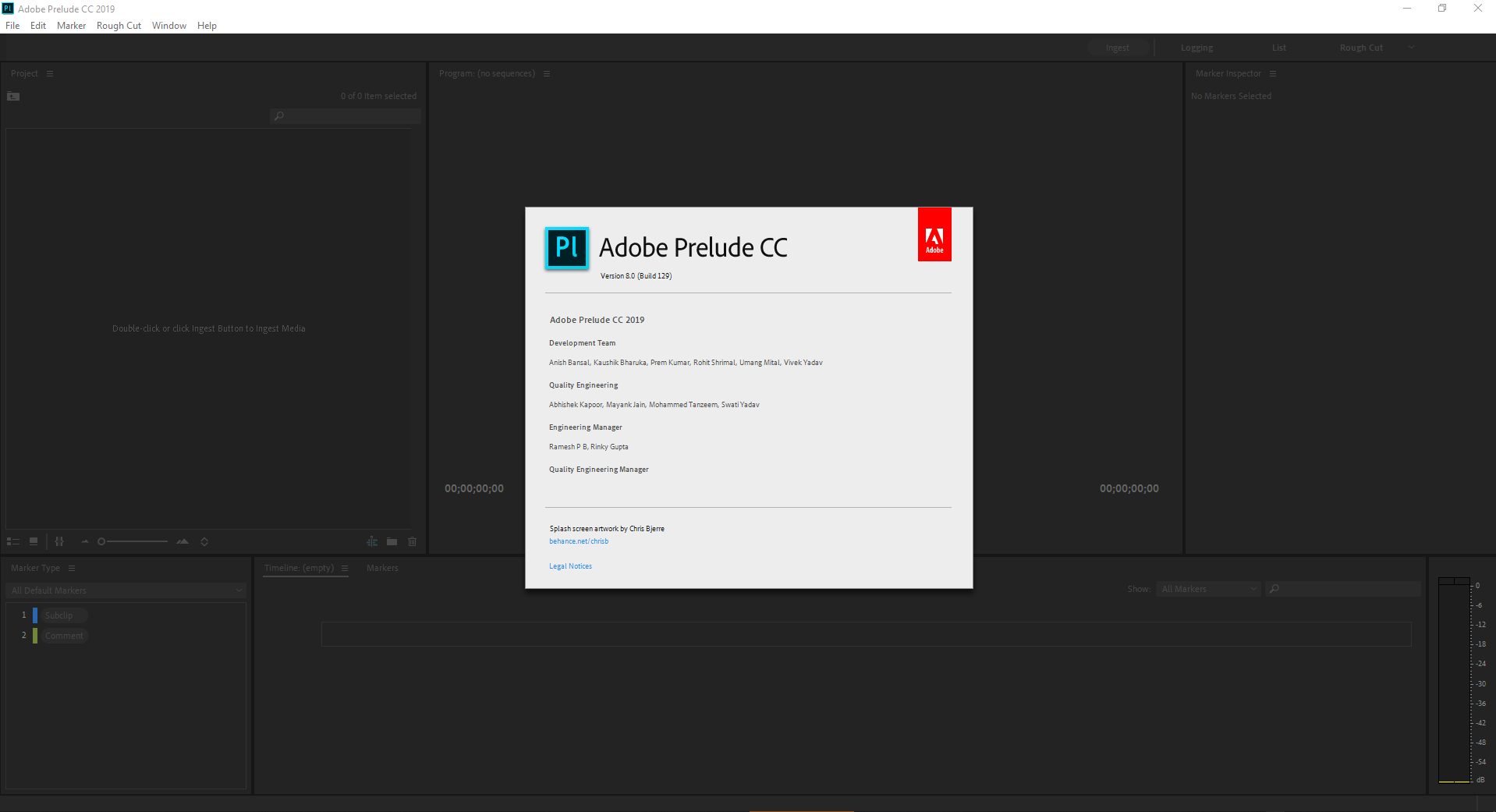Switch Project panel to thumbnail view
Screen dimensions: 1496x812
pyautogui.click(x=34, y=541)
